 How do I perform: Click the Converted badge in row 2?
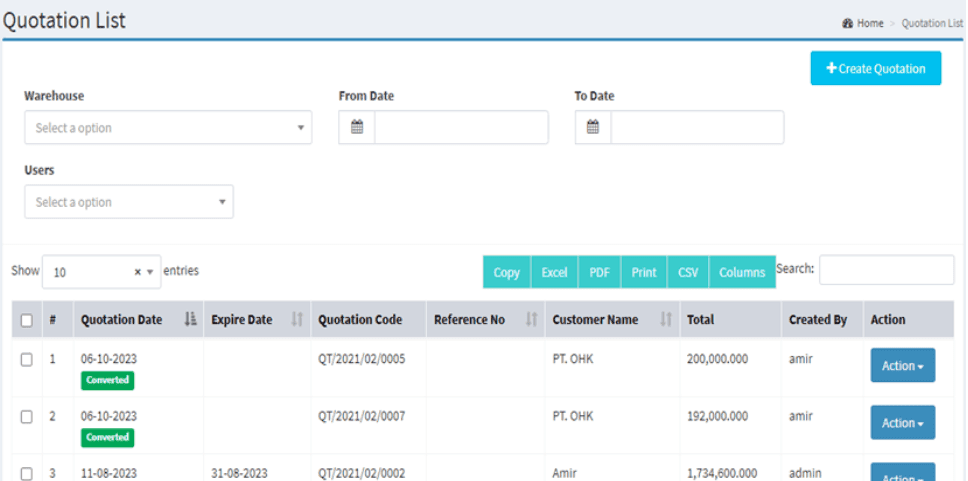coord(107,437)
